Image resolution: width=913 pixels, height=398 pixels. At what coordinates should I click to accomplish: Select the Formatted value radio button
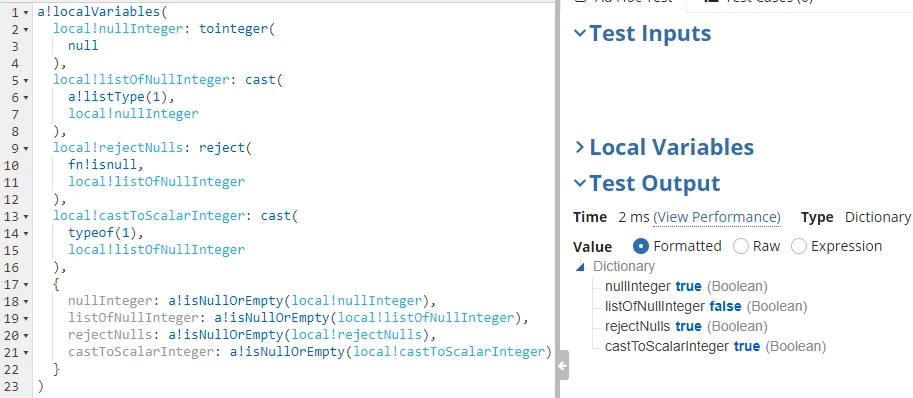pyautogui.click(x=640, y=246)
